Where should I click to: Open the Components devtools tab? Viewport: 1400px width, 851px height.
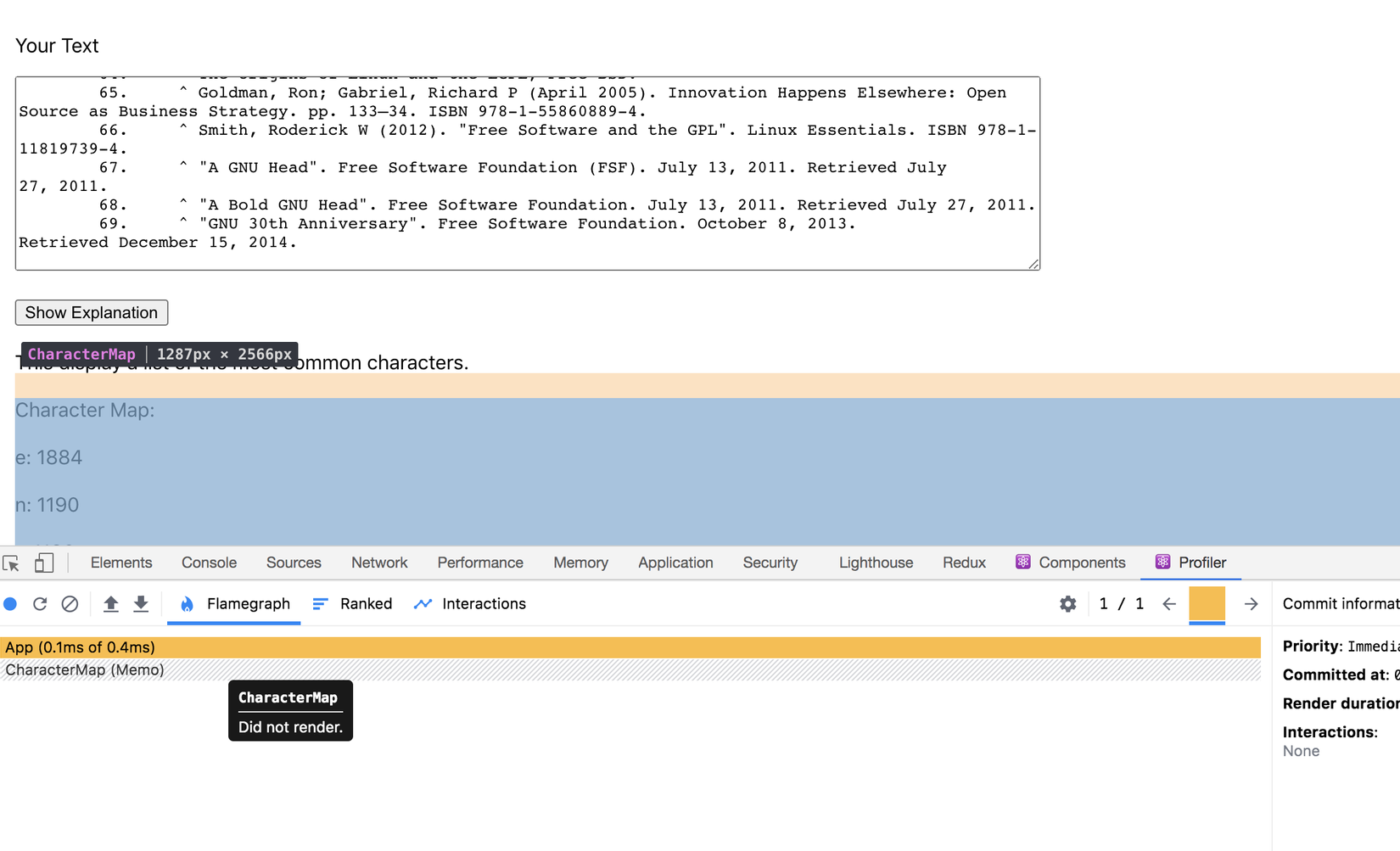tap(1071, 563)
